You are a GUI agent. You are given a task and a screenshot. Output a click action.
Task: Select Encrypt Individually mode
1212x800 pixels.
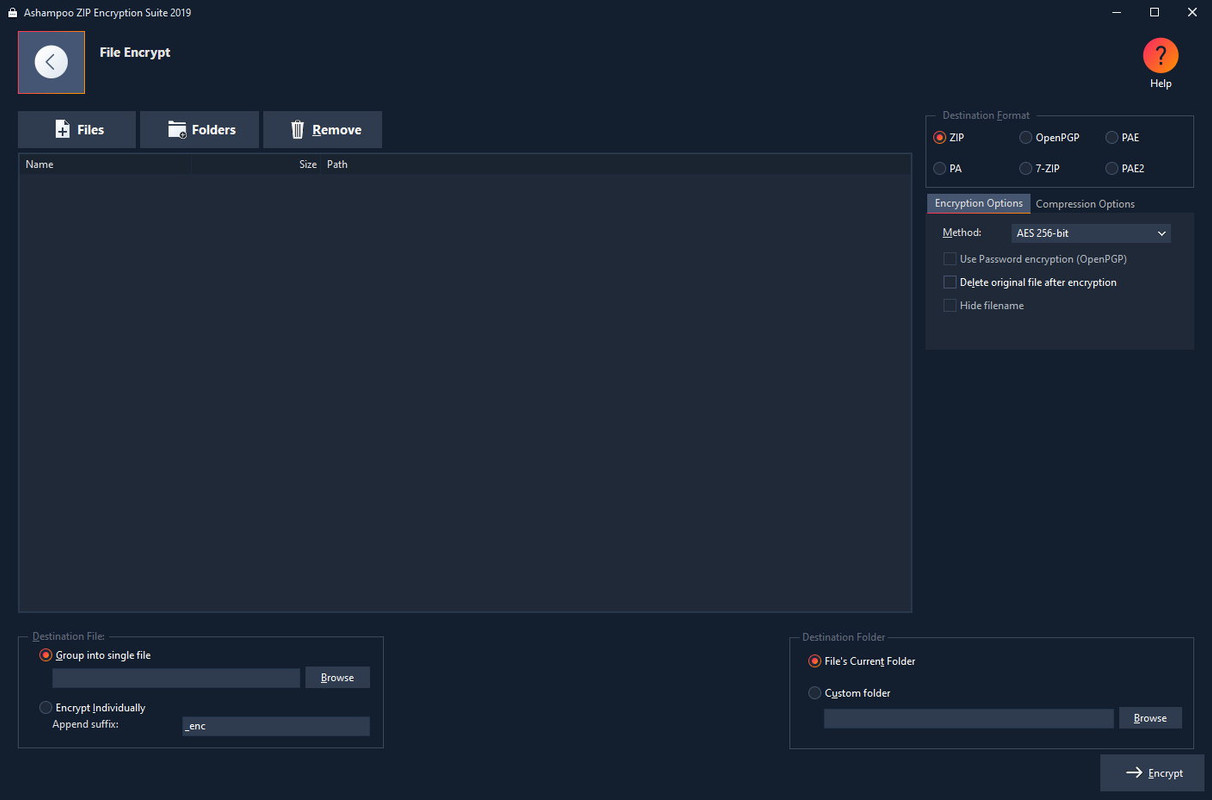pos(45,707)
